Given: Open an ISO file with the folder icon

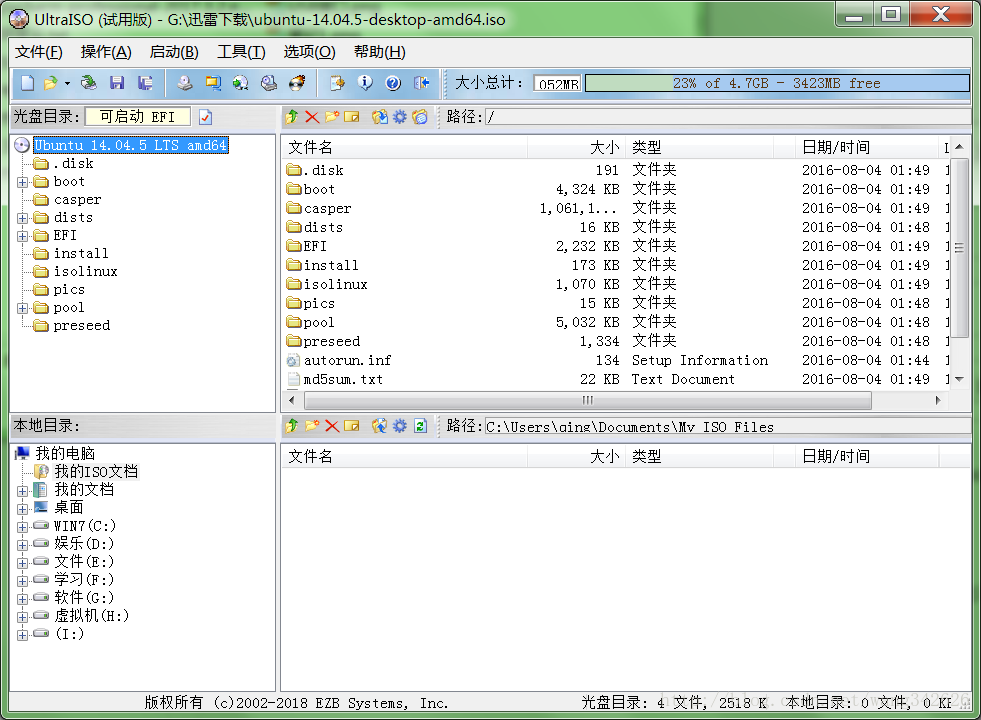Looking at the screenshot, I should (51, 83).
